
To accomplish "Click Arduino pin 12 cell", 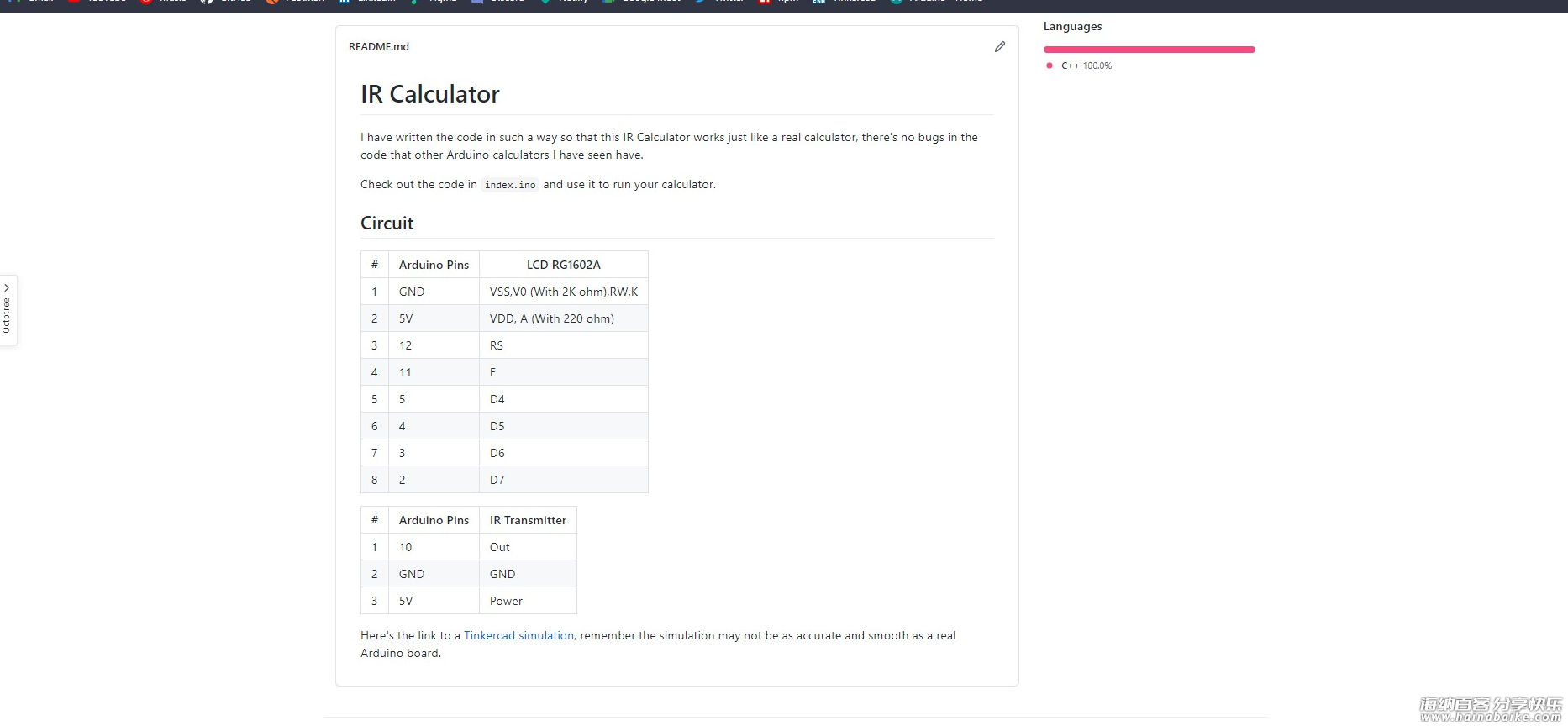I will click(434, 345).
